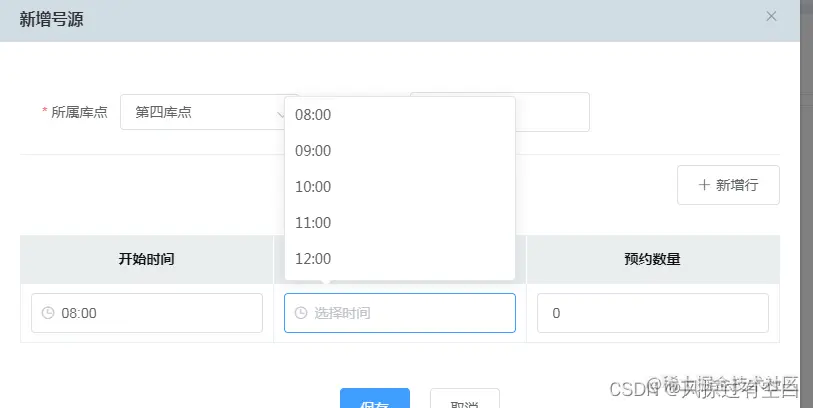Click the clock icon beside 选择时间
The image size is (813, 408).
pos(300,313)
